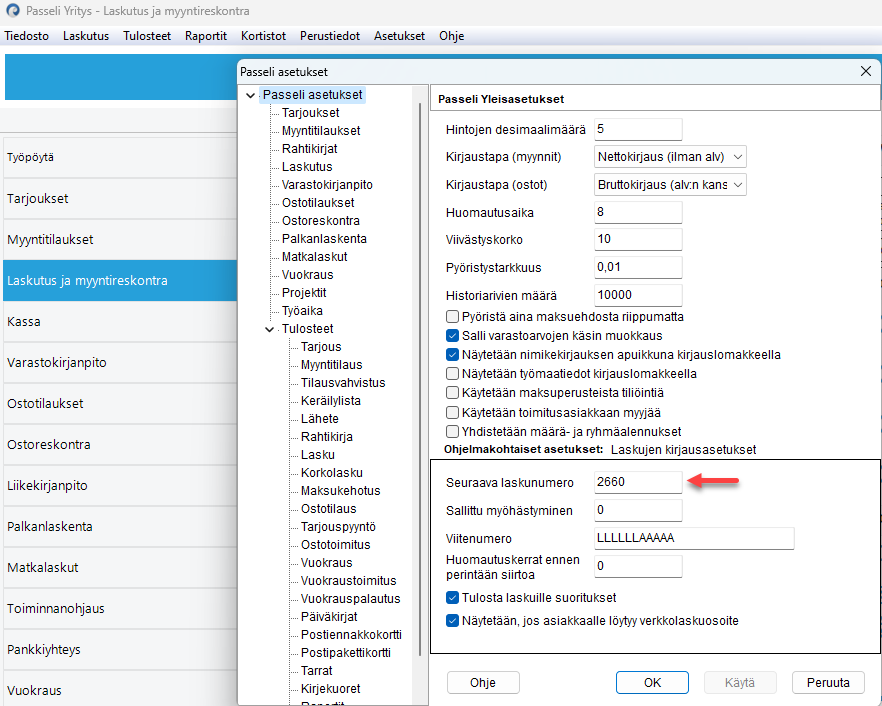Image resolution: width=882 pixels, height=706 pixels.
Task: Uncheck Salli varastoarvojen käsin muokkaus
Action: tap(452, 336)
